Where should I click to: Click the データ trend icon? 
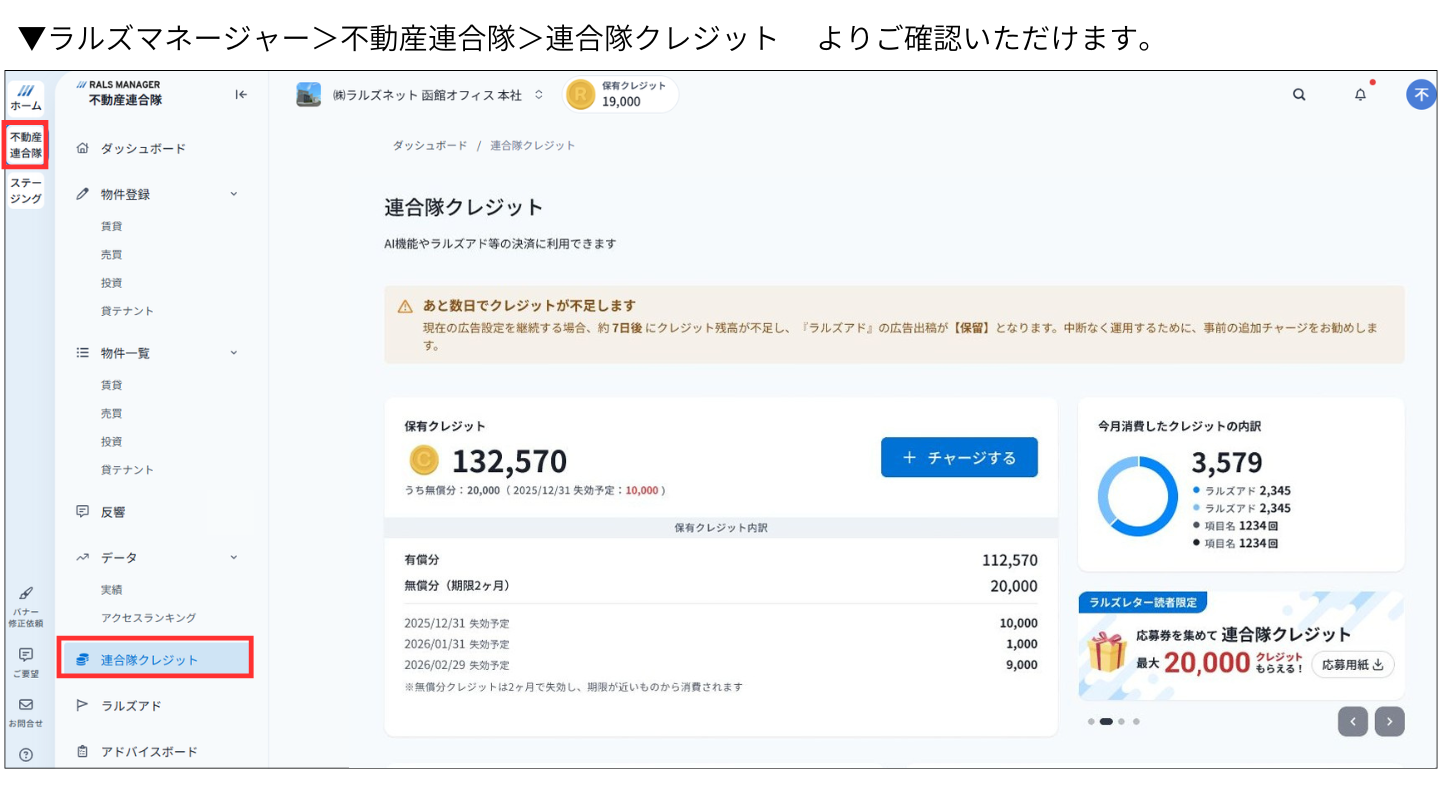[82, 557]
